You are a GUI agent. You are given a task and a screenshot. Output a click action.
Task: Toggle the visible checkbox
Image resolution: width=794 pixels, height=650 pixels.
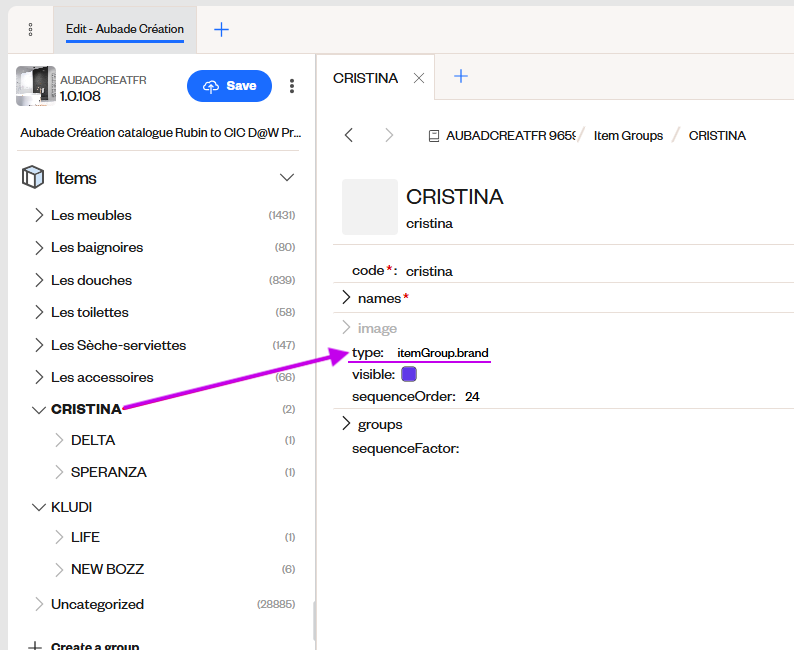pyautogui.click(x=409, y=374)
